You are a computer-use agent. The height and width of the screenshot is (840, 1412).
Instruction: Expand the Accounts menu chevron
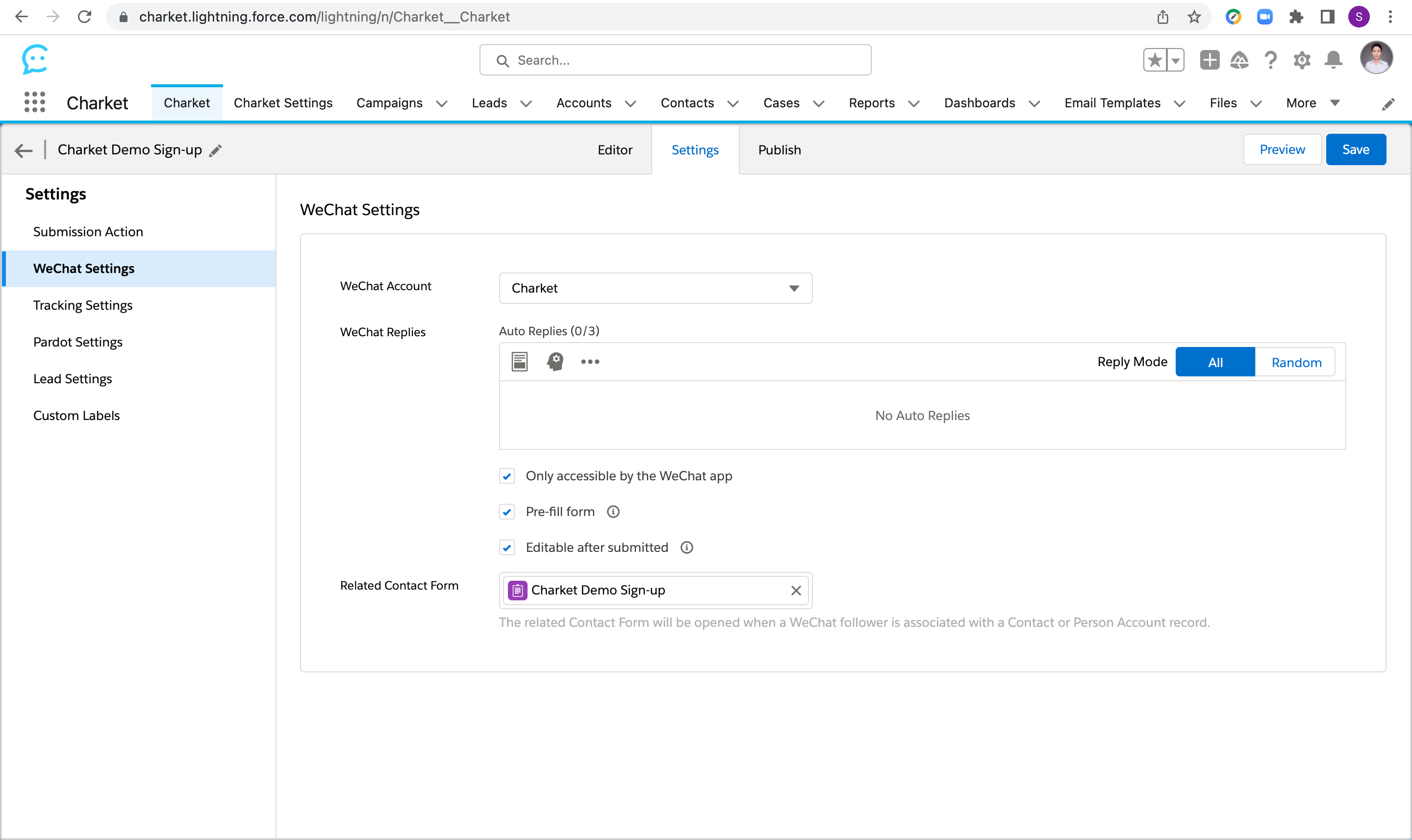point(630,103)
